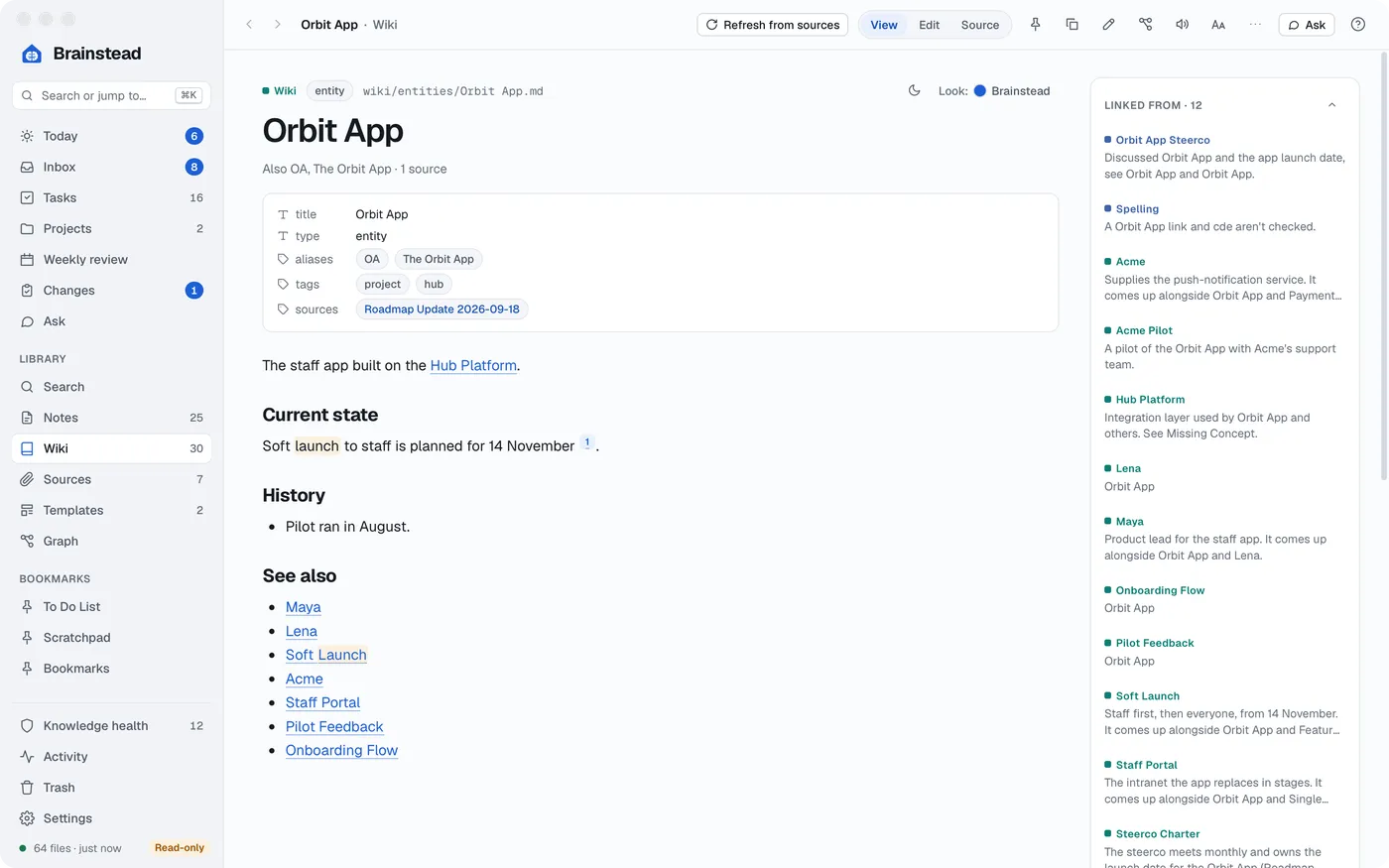Open the more options ellipsis menu
The height and width of the screenshot is (868, 1389).
click(x=1255, y=25)
